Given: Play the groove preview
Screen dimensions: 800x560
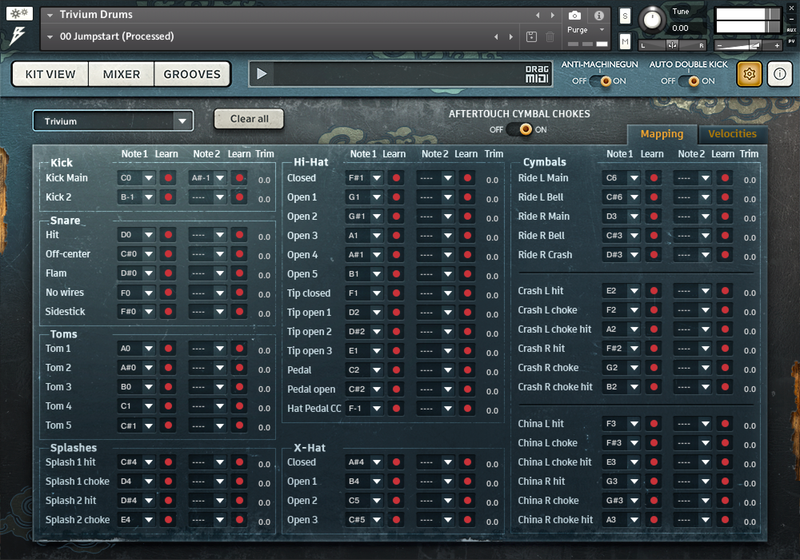Looking at the screenshot, I should (x=262, y=74).
